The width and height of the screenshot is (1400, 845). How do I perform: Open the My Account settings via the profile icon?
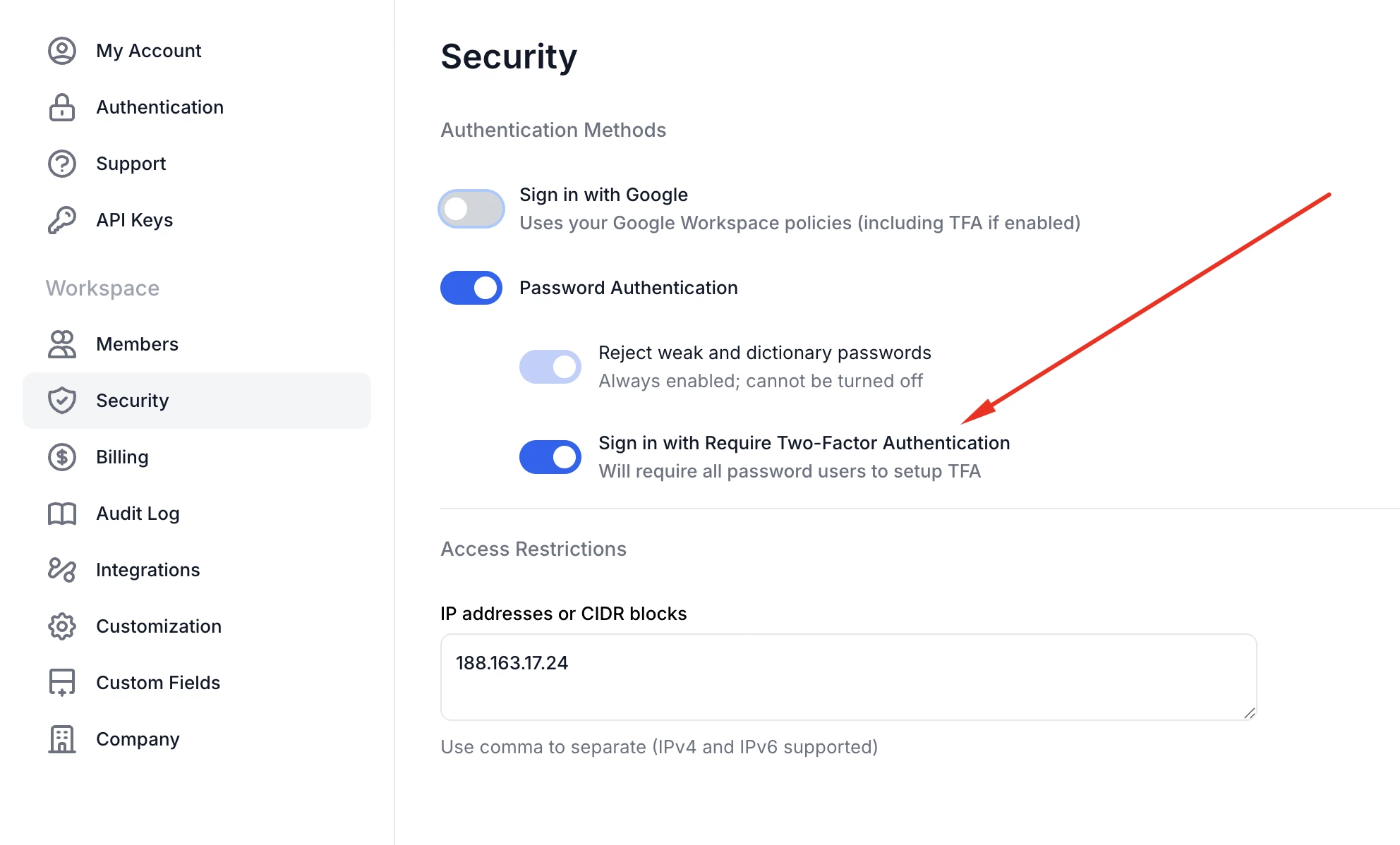click(x=61, y=50)
